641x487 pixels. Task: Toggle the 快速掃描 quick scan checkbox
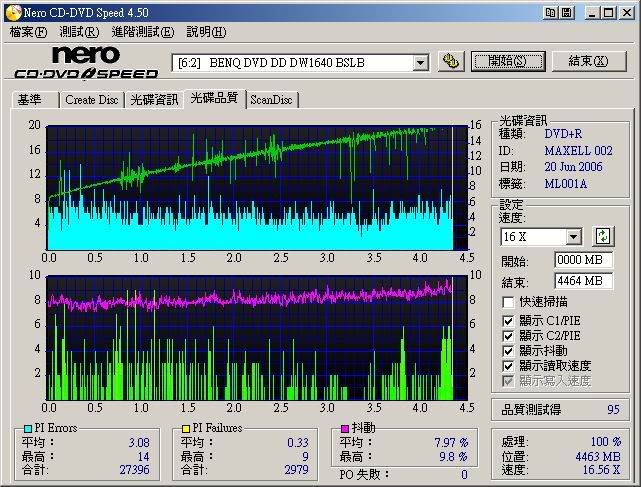pos(508,302)
